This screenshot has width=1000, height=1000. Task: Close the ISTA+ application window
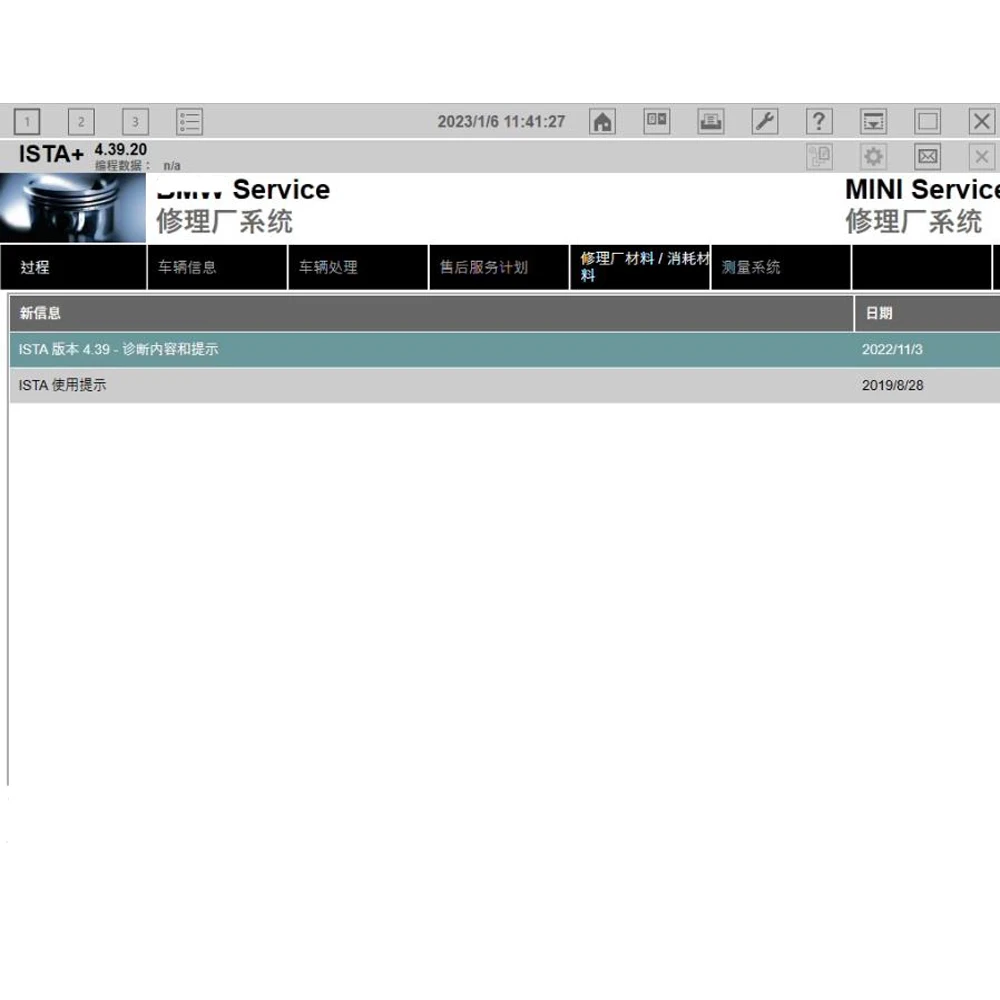click(x=982, y=121)
